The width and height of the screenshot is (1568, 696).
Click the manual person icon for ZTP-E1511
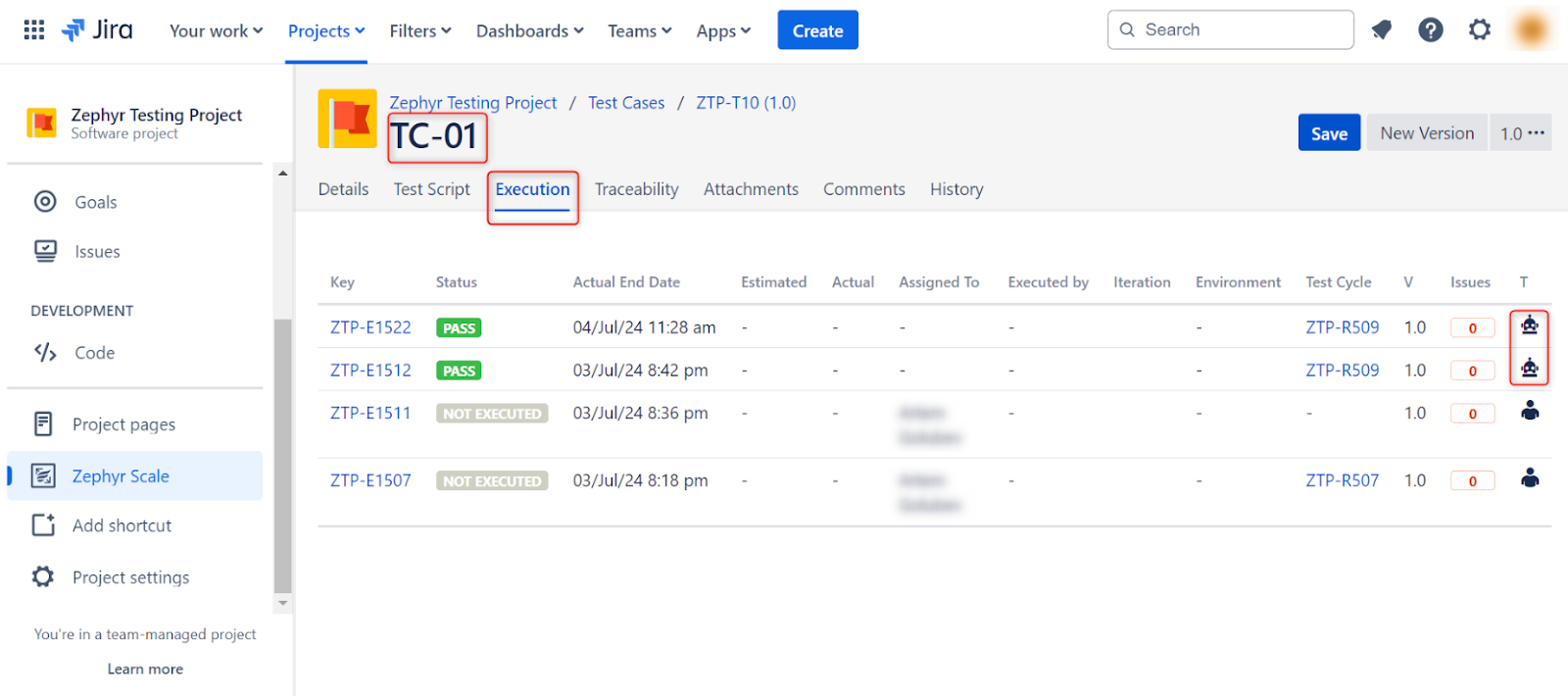coord(1530,411)
